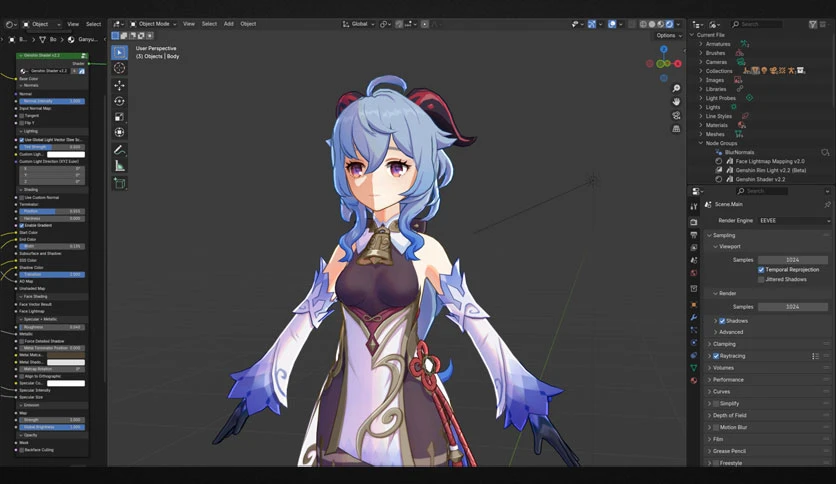The height and width of the screenshot is (484, 836).
Task: Switch to solid viewport shading
Action: point(652,24)
